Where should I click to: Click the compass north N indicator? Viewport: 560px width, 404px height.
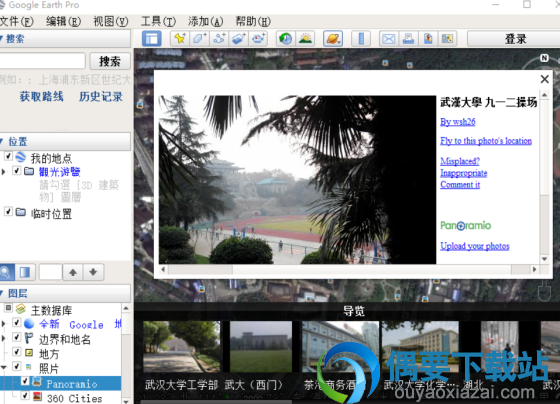click(544, 58)
